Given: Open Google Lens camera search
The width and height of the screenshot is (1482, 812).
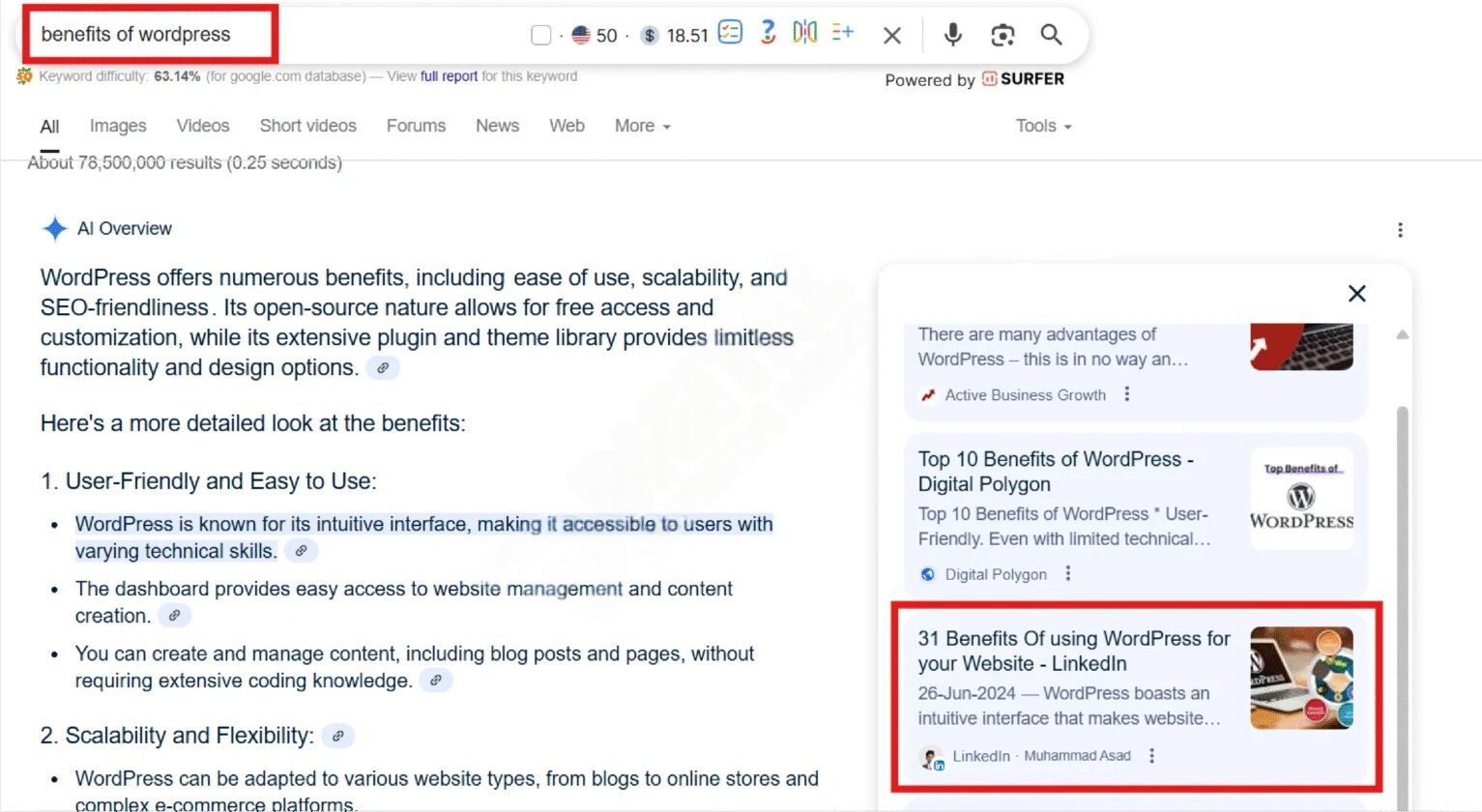Looking at the screenshot, I should click(1003, 34).
